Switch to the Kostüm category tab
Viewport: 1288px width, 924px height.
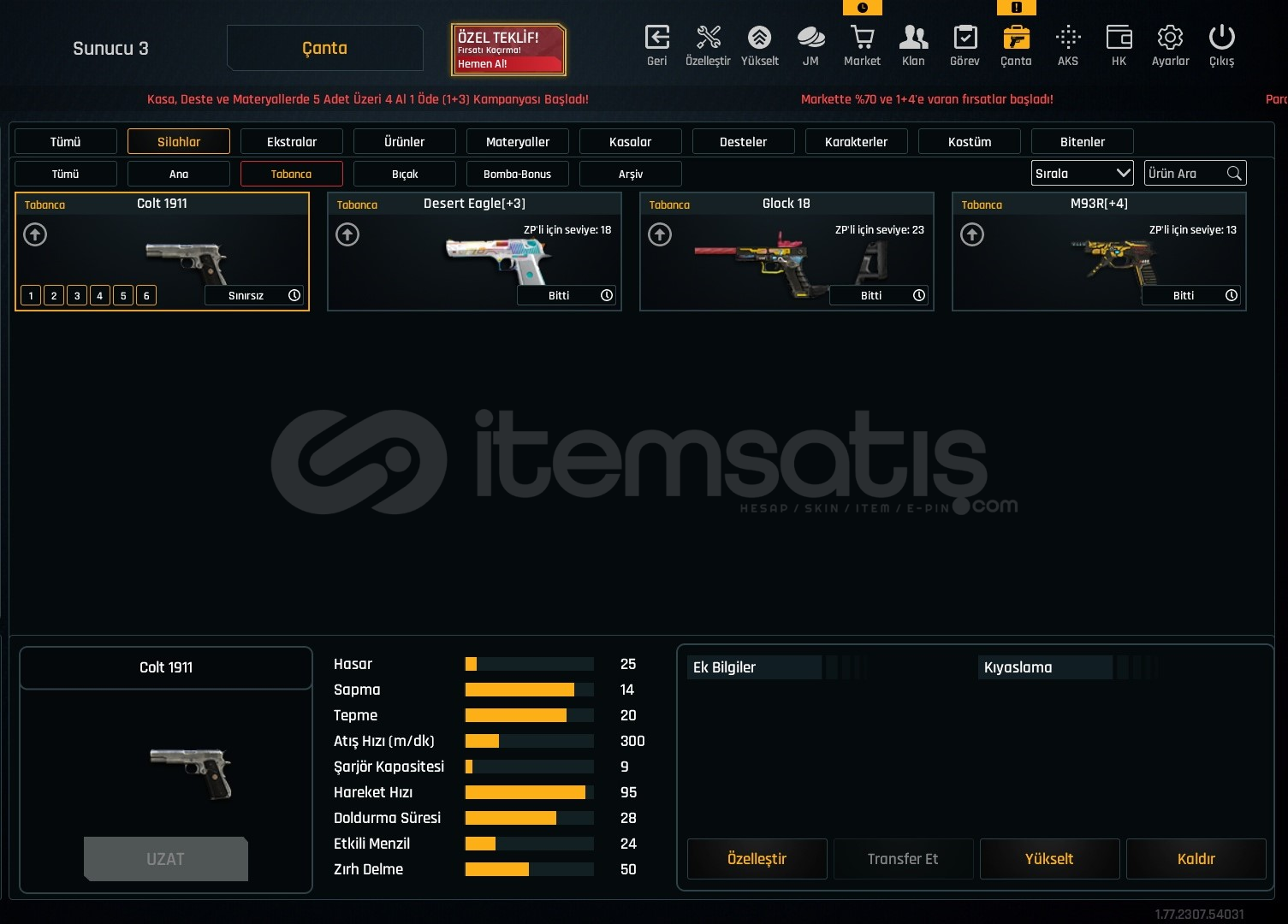coord(970,141)
